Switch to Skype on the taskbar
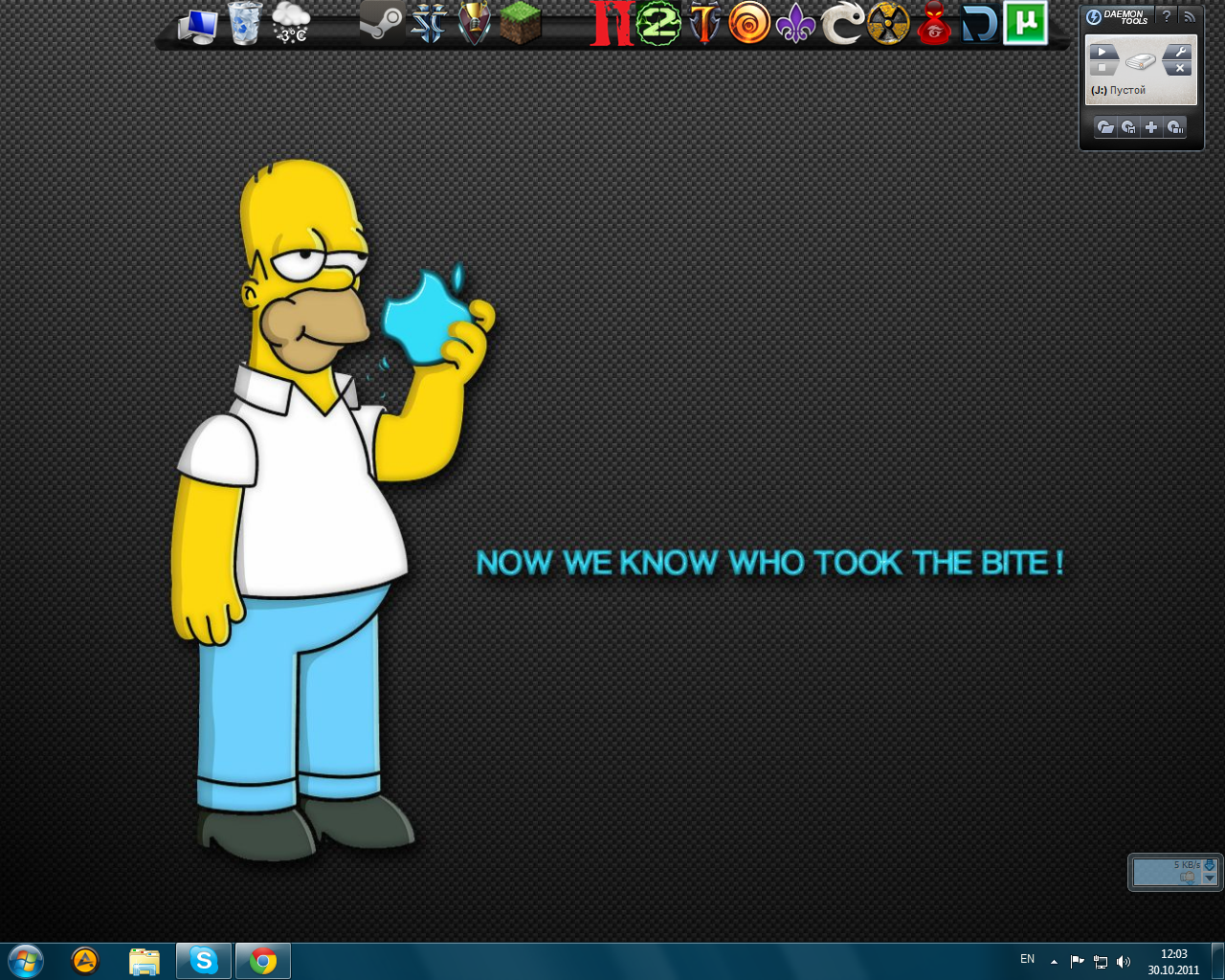 [x=204, y=961]
